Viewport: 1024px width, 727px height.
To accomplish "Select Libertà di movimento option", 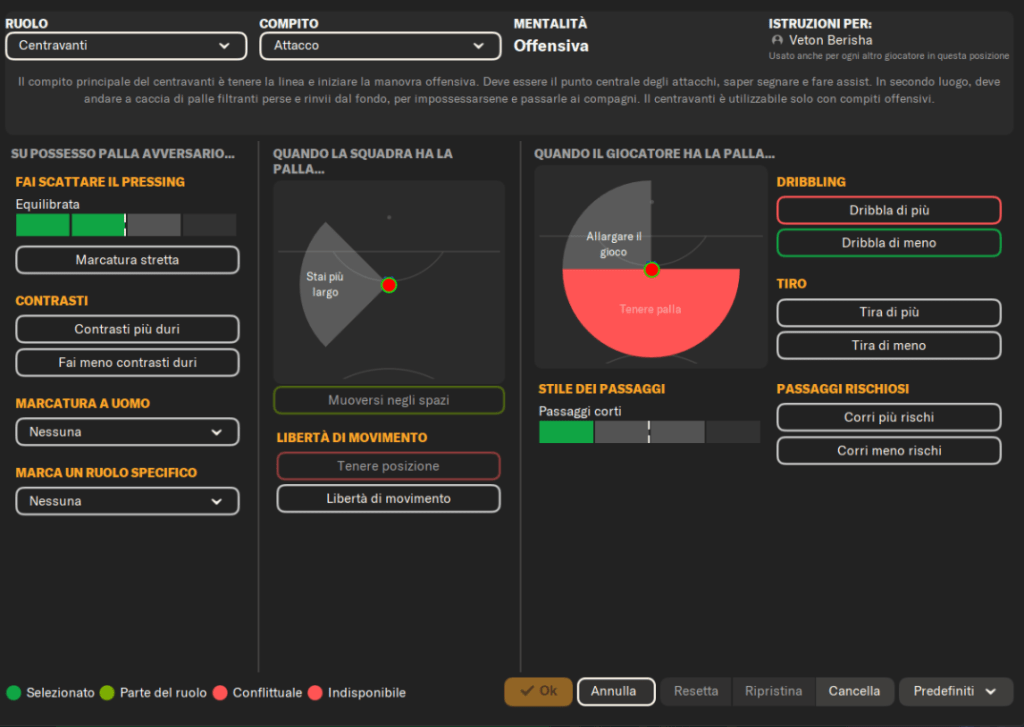I will [388, 498].
